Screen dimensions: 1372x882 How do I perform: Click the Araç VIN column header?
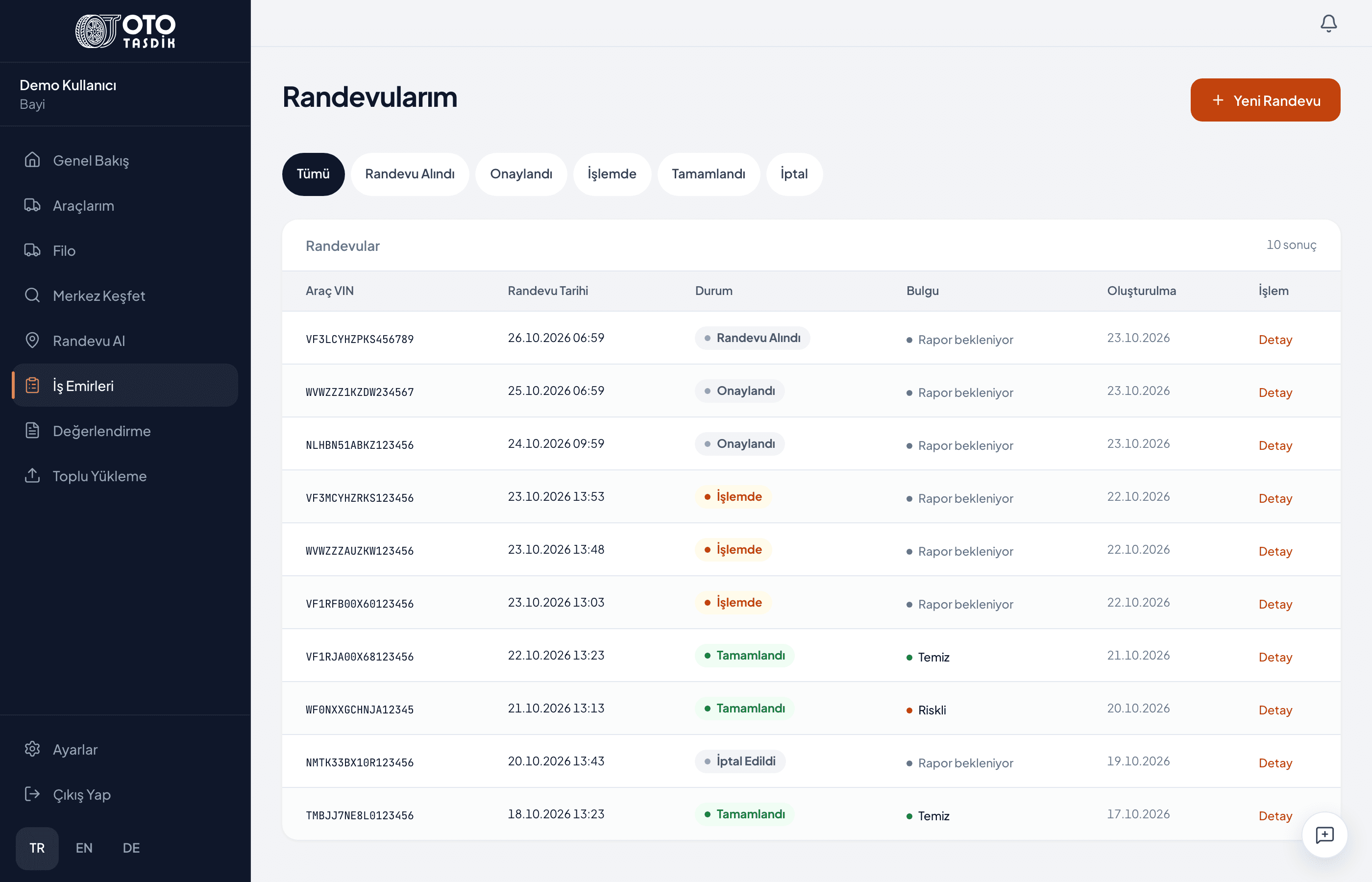(x=330, y=291)
